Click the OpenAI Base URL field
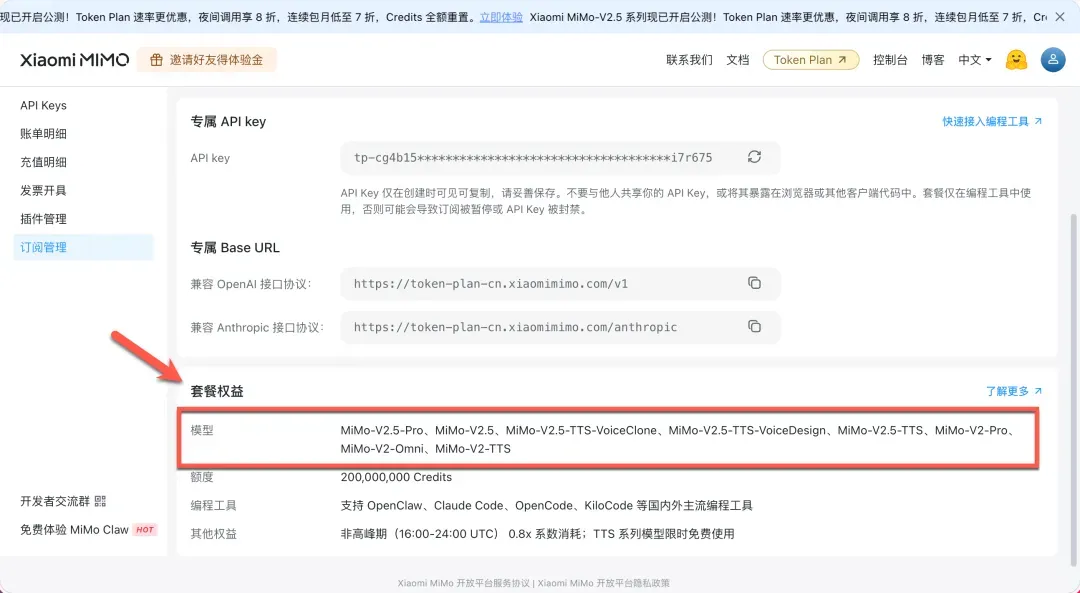Image resolution: width=1080 pixels, height=593 pixels. click(x=560, y=284)
